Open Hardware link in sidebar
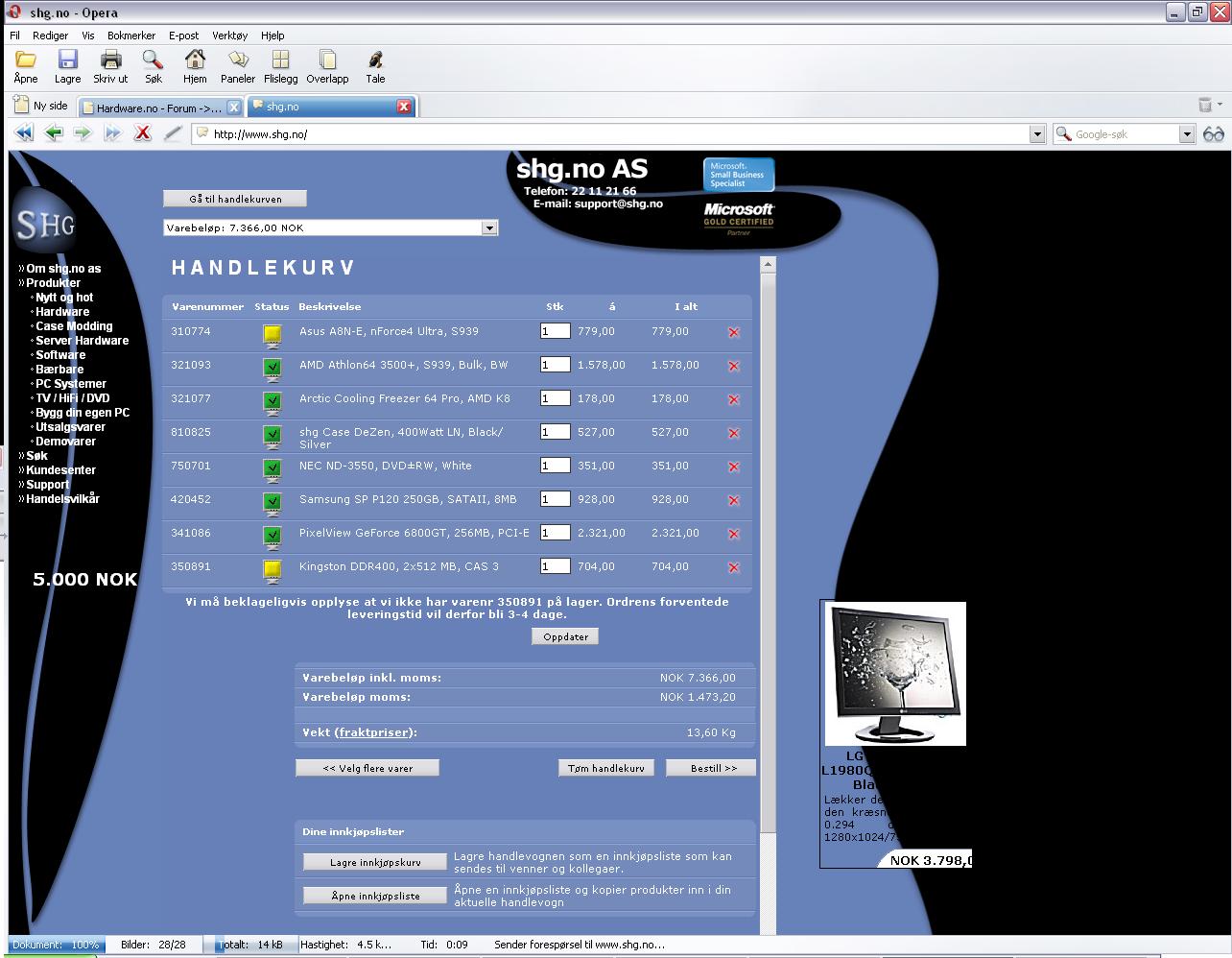The height and width of the screenshot is (958, 1232). [62, 312]
